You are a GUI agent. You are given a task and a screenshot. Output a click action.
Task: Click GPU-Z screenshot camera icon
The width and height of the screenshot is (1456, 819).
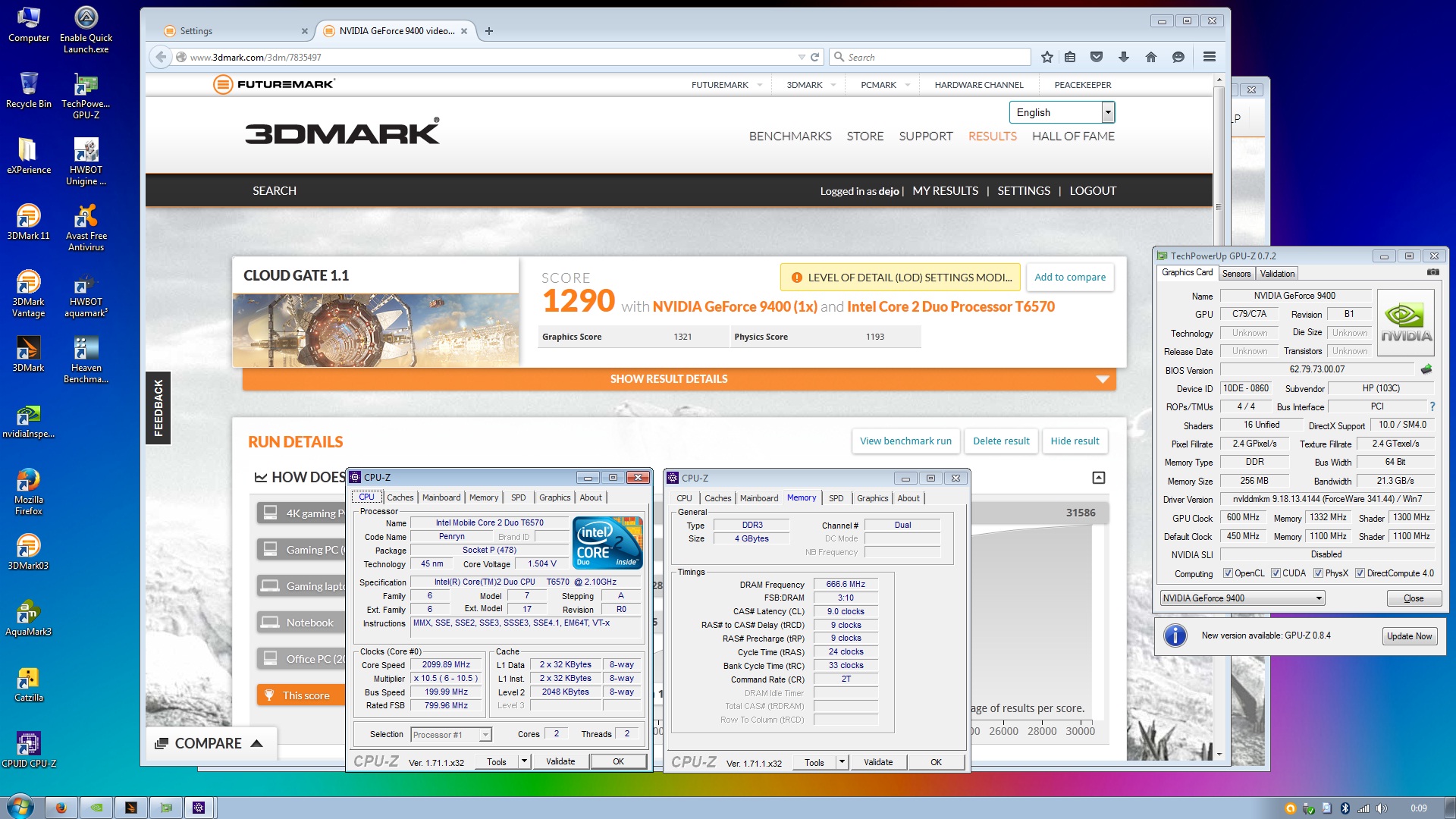(x=1432, y=272)
